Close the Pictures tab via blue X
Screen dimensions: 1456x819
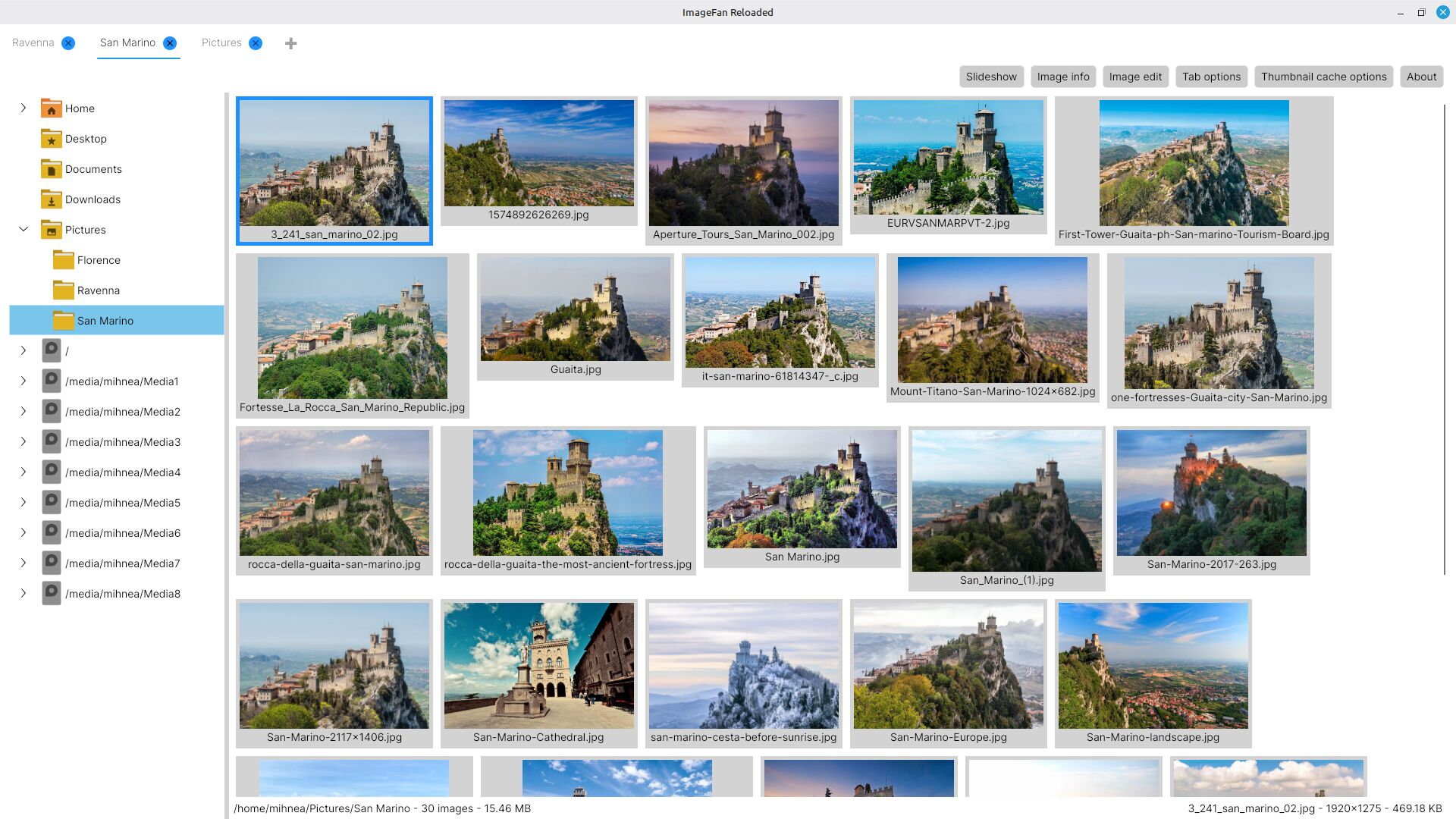[256, 43]
